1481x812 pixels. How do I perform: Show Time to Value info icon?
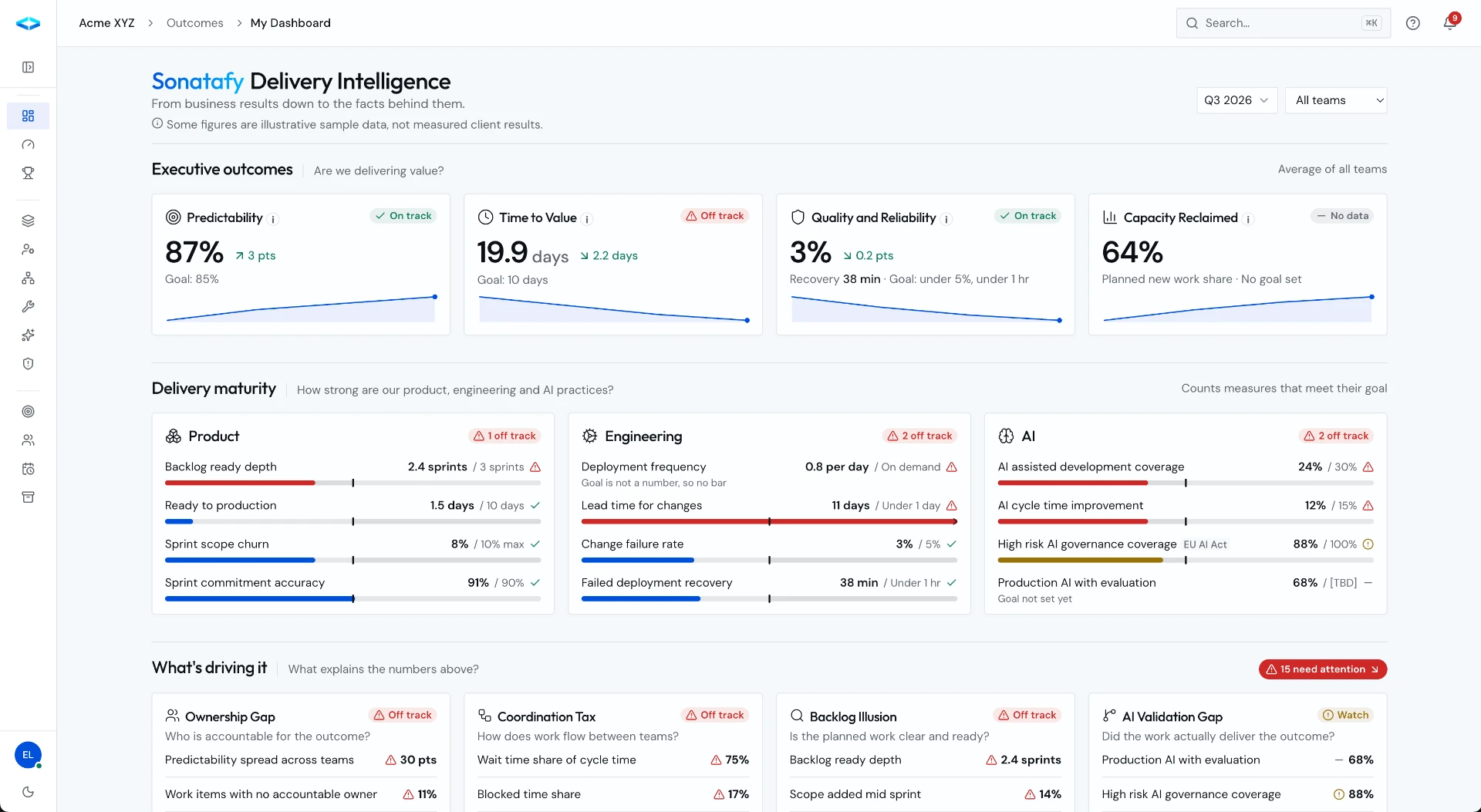587,219
